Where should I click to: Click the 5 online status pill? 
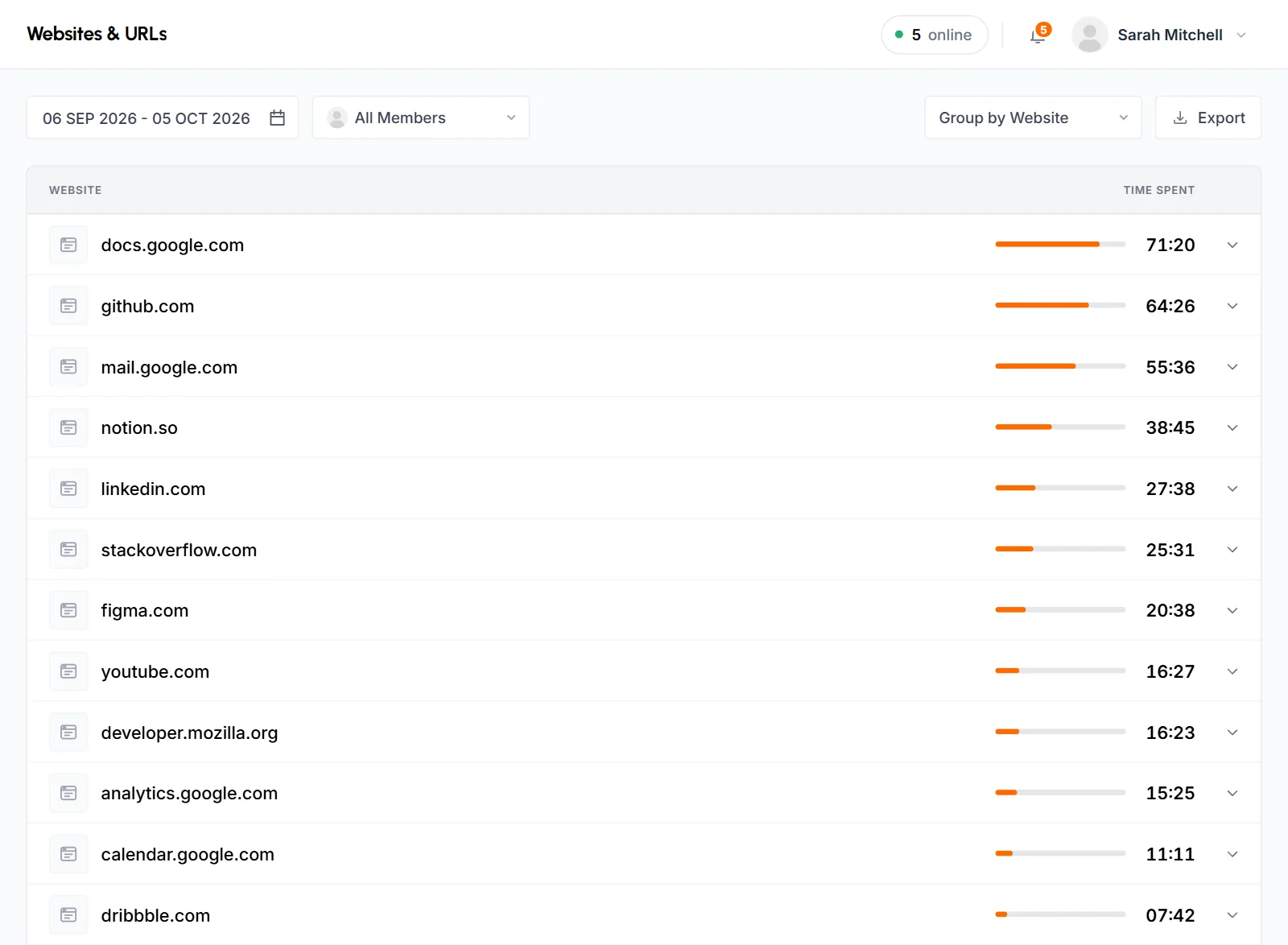coord(935,35)
